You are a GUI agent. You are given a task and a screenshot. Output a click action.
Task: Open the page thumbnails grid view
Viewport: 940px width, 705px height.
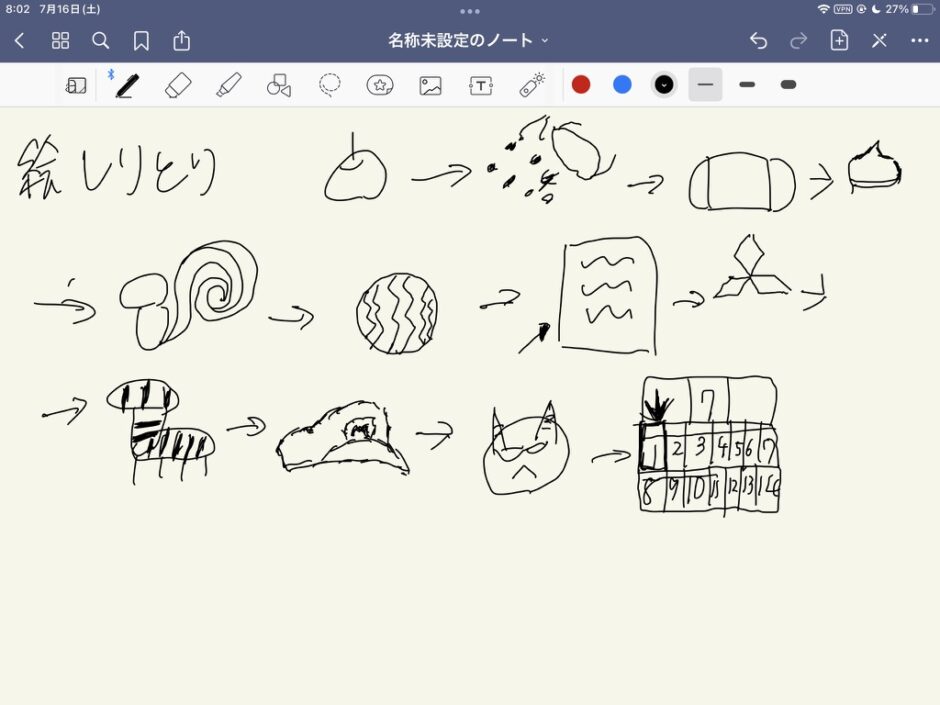tap(60, 40)
